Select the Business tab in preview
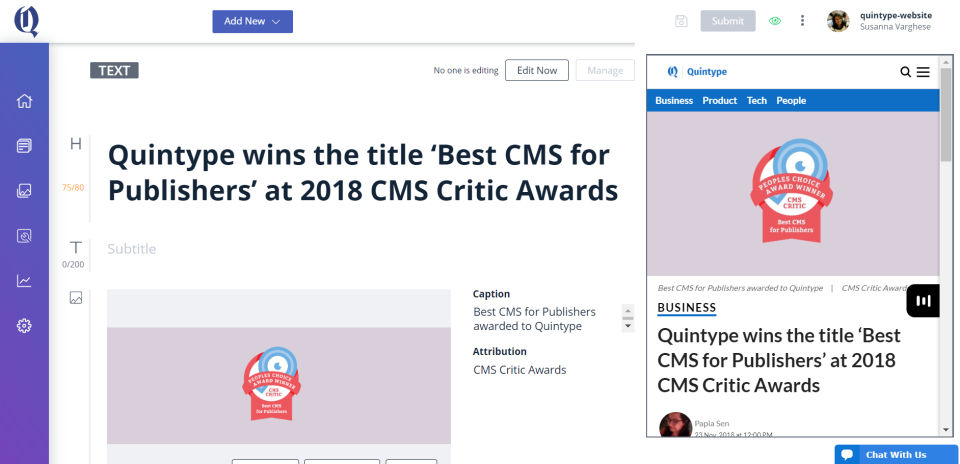The height and width of the screenshot is (464, 960). click(674, 100)
